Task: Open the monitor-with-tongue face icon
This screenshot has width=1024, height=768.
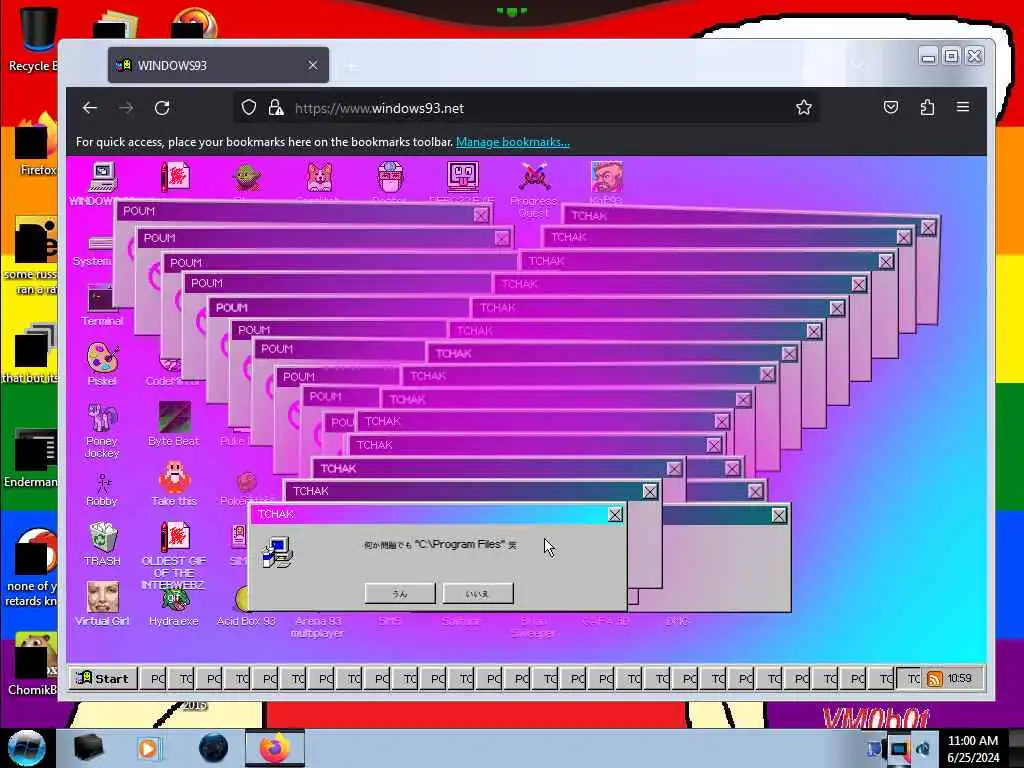Action: tap(462, 178)
